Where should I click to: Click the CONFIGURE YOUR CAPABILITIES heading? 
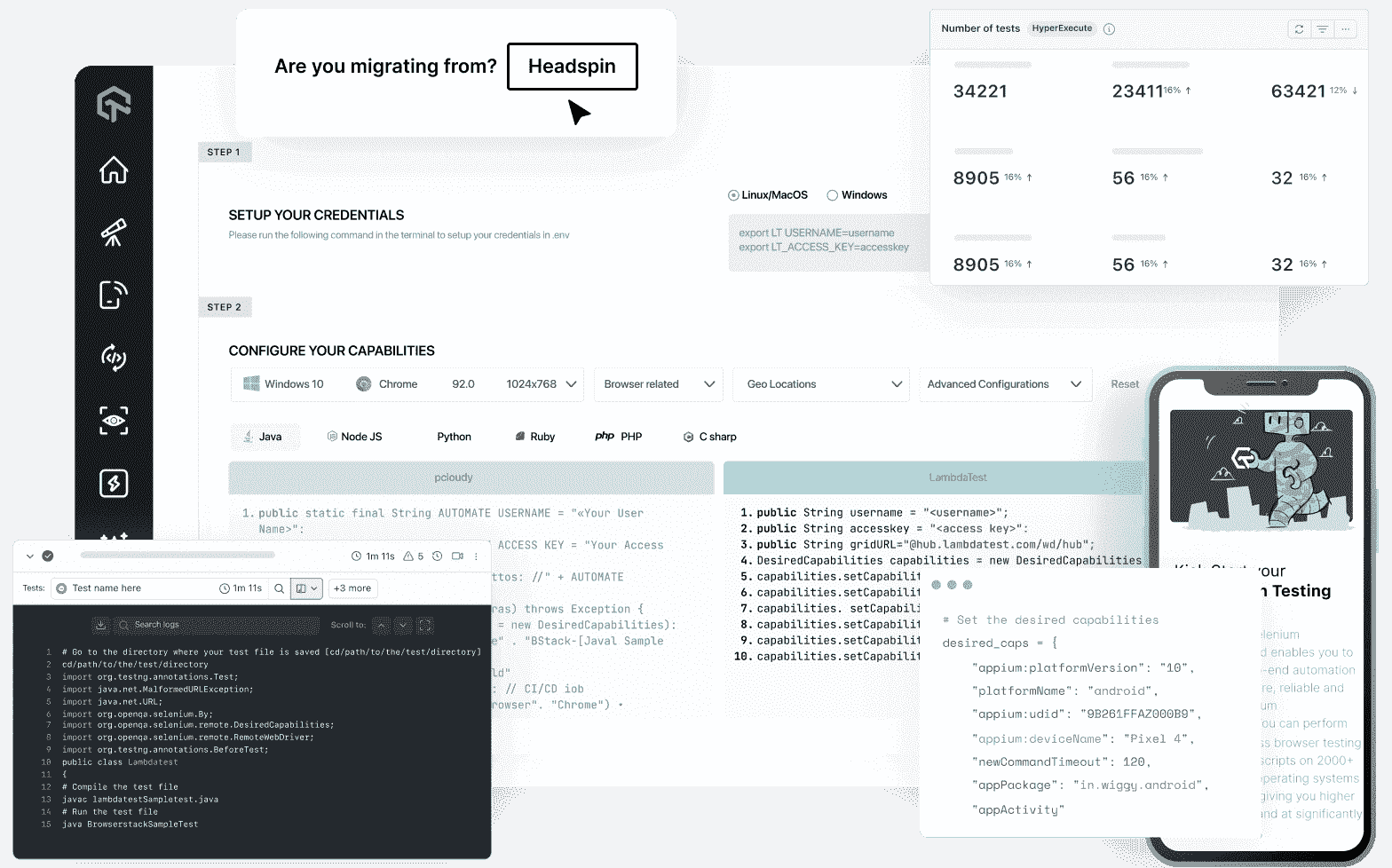(331, 351)
